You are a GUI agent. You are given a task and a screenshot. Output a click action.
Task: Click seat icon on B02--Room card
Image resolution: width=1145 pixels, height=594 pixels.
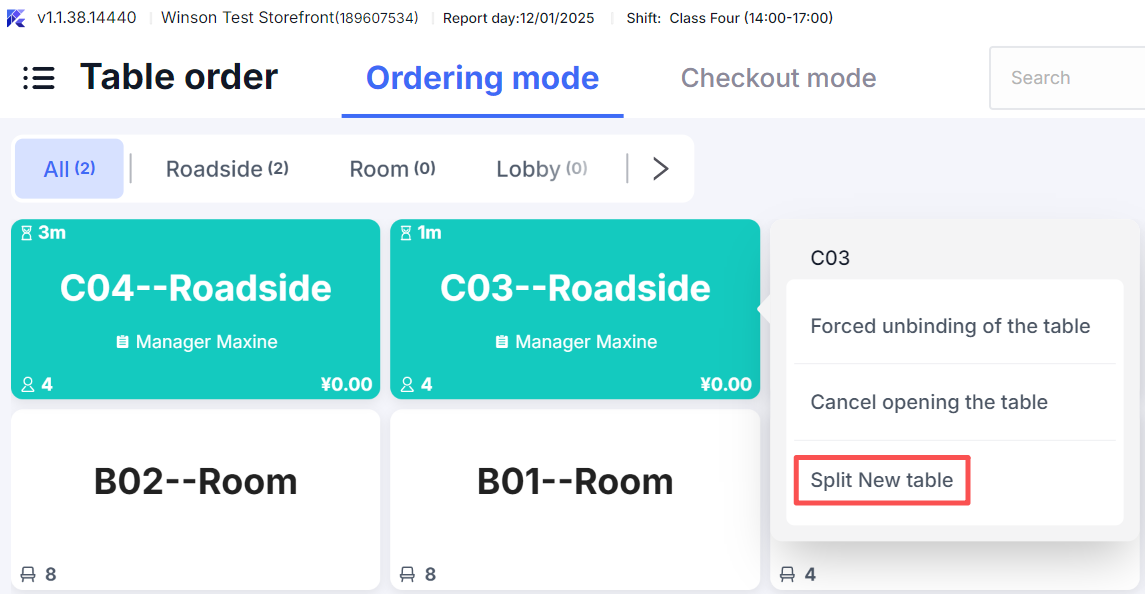pos(28,574)
